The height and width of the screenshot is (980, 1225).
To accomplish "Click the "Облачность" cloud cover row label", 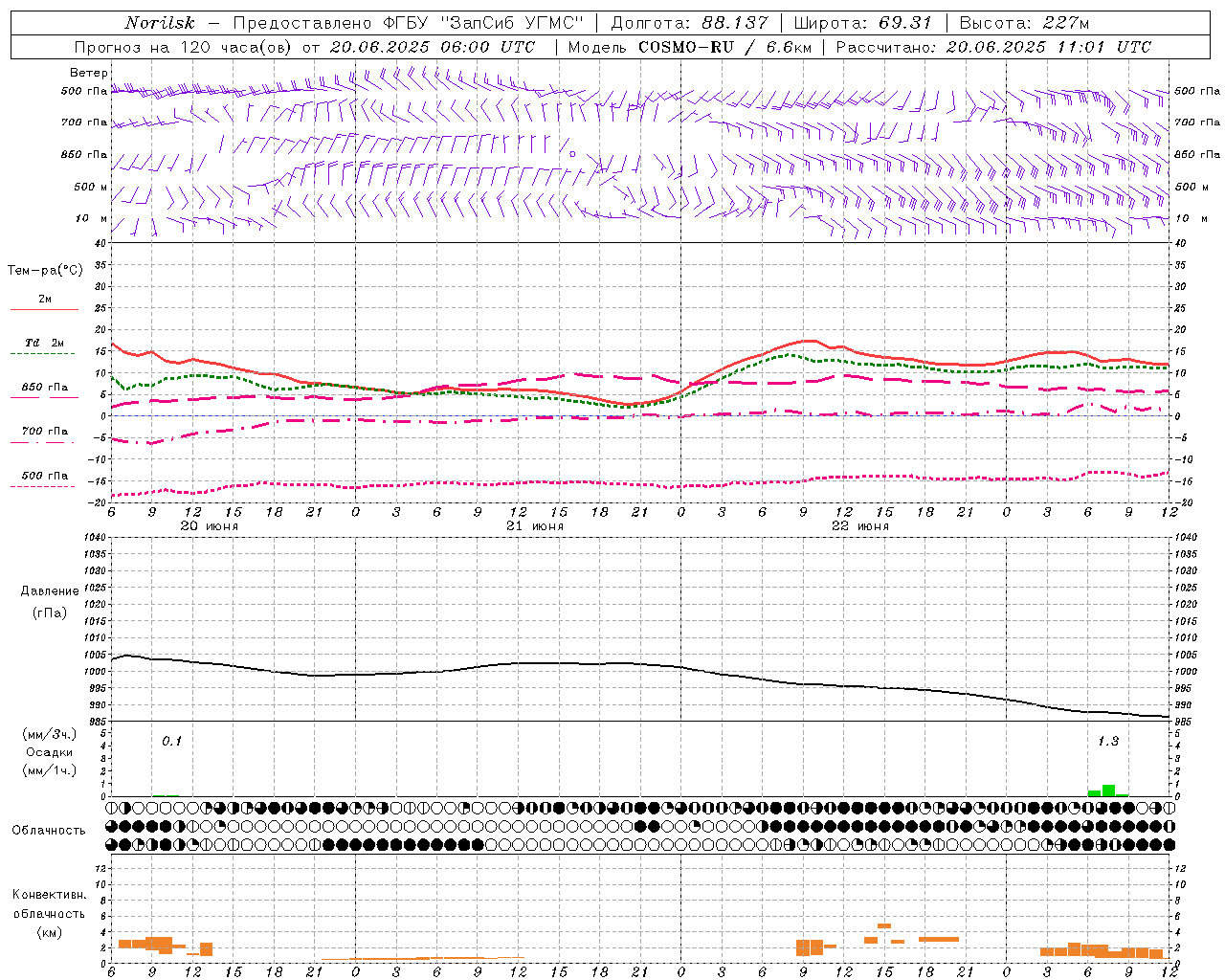I will [49, 830].
